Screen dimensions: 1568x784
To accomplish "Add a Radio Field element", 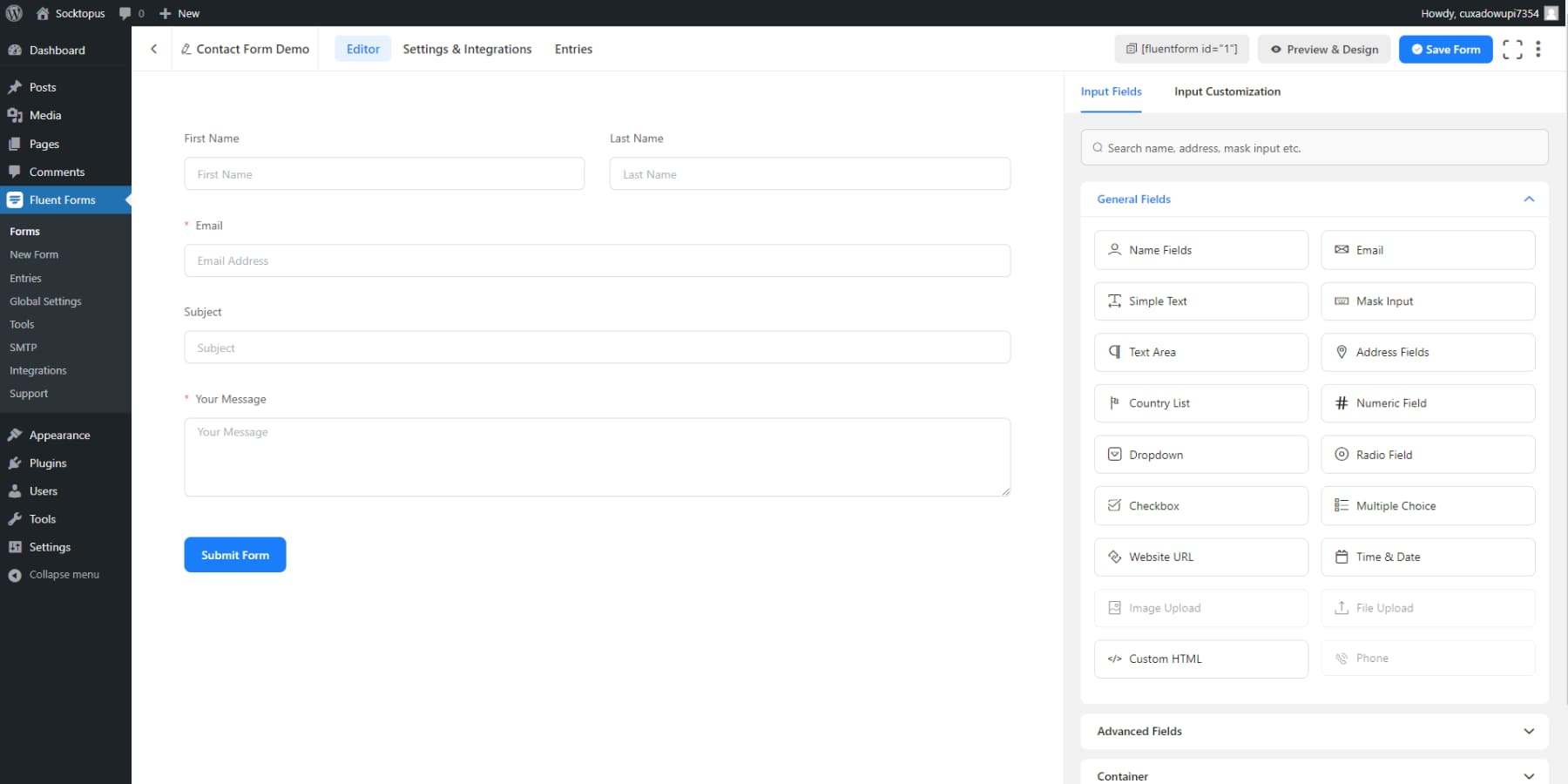I will (1428, 454).
